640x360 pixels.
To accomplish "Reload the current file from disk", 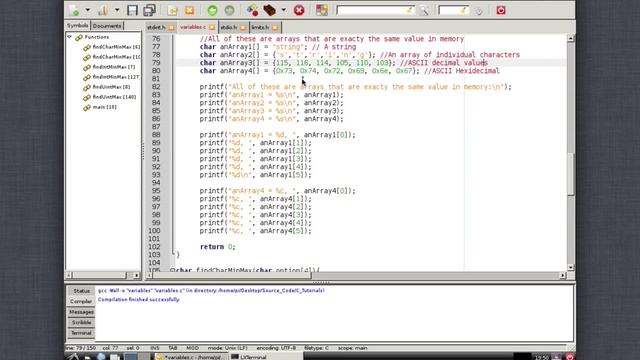I will point(173,10).
